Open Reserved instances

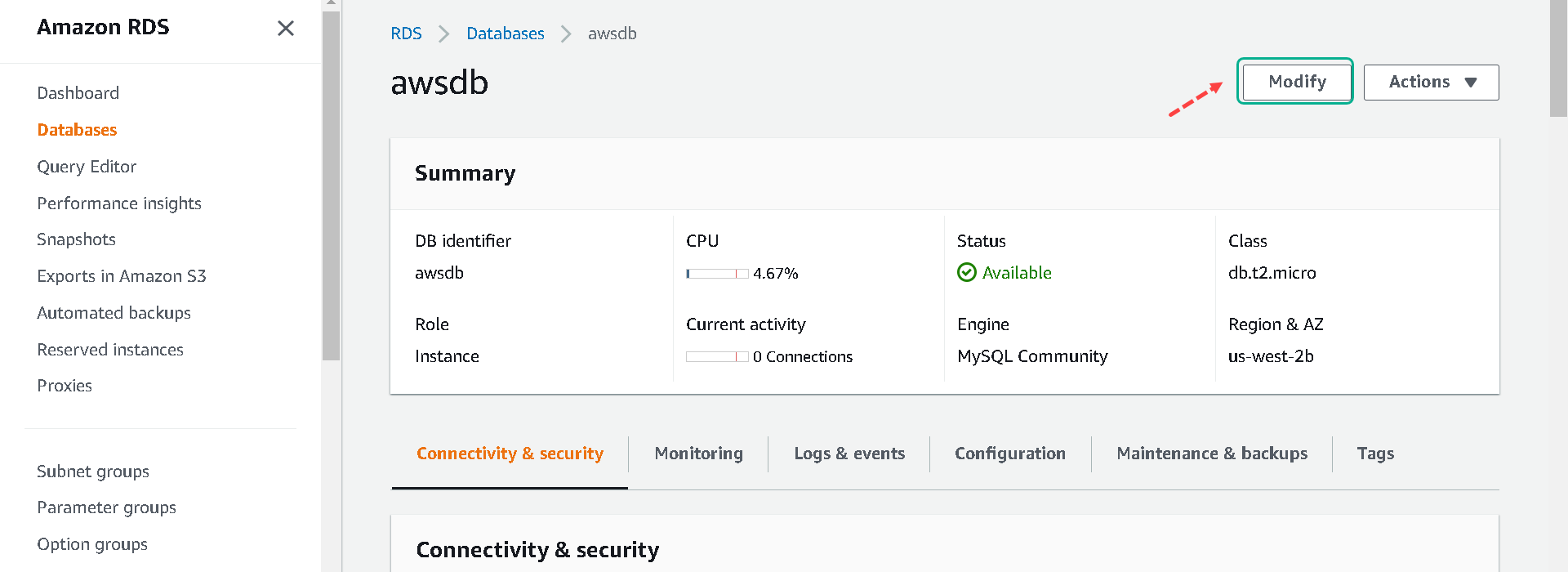110,350
